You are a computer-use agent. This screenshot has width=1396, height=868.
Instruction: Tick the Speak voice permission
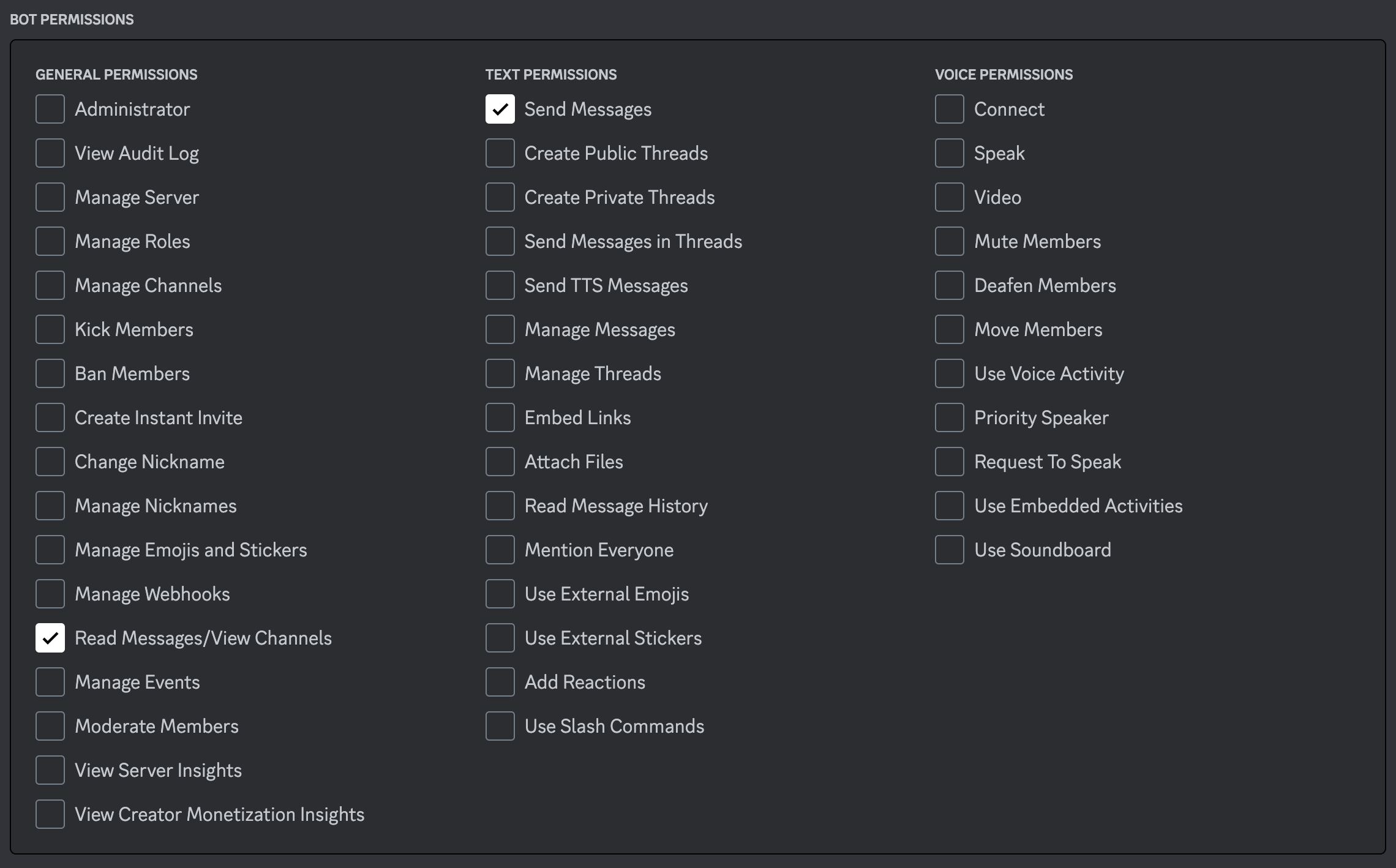pyautogui.click(x=949, y=153)
